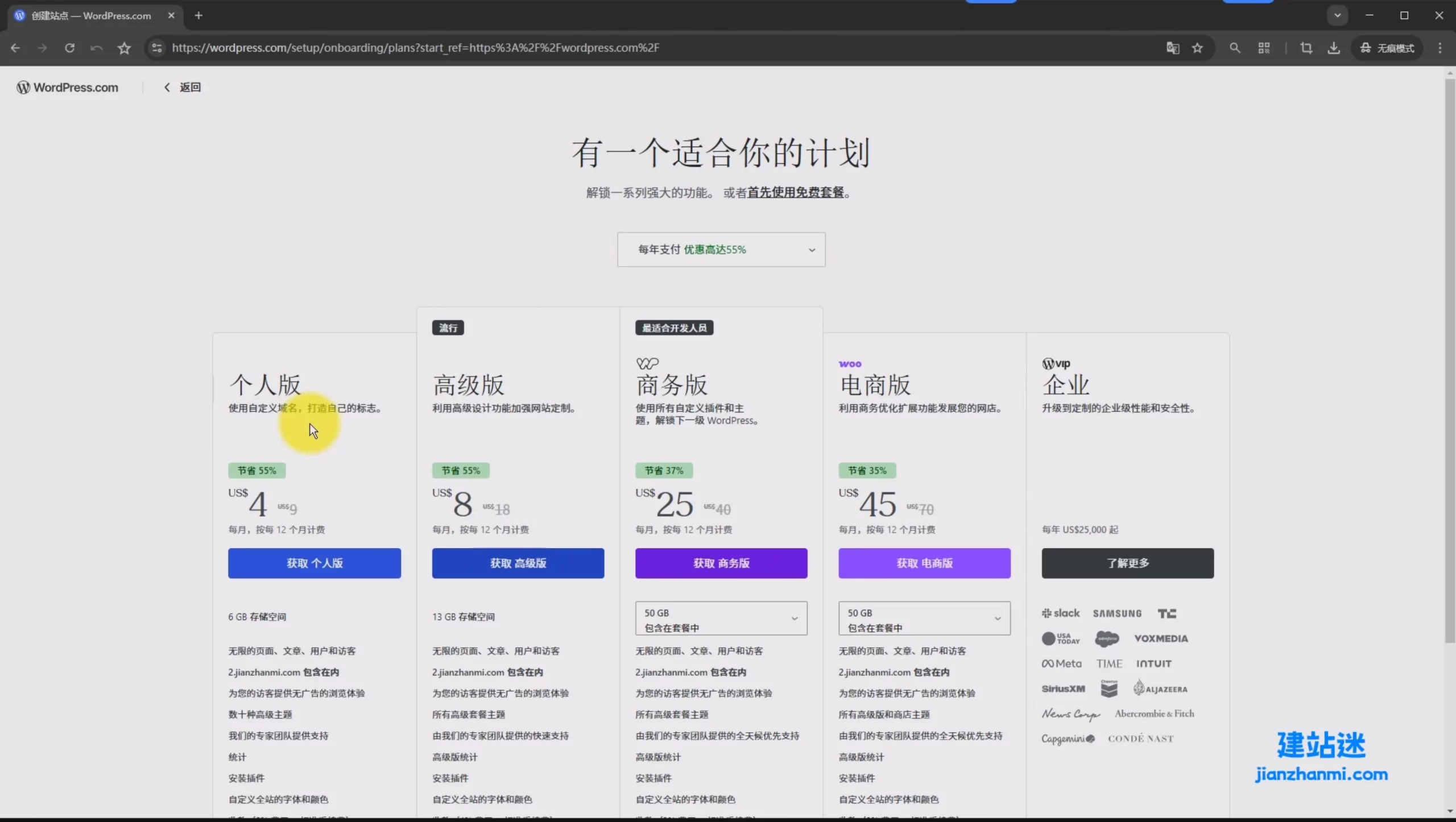Screen dimensions: 1456x822
Task: Click the screenshot crop icon
Action: pos(1306,48)
